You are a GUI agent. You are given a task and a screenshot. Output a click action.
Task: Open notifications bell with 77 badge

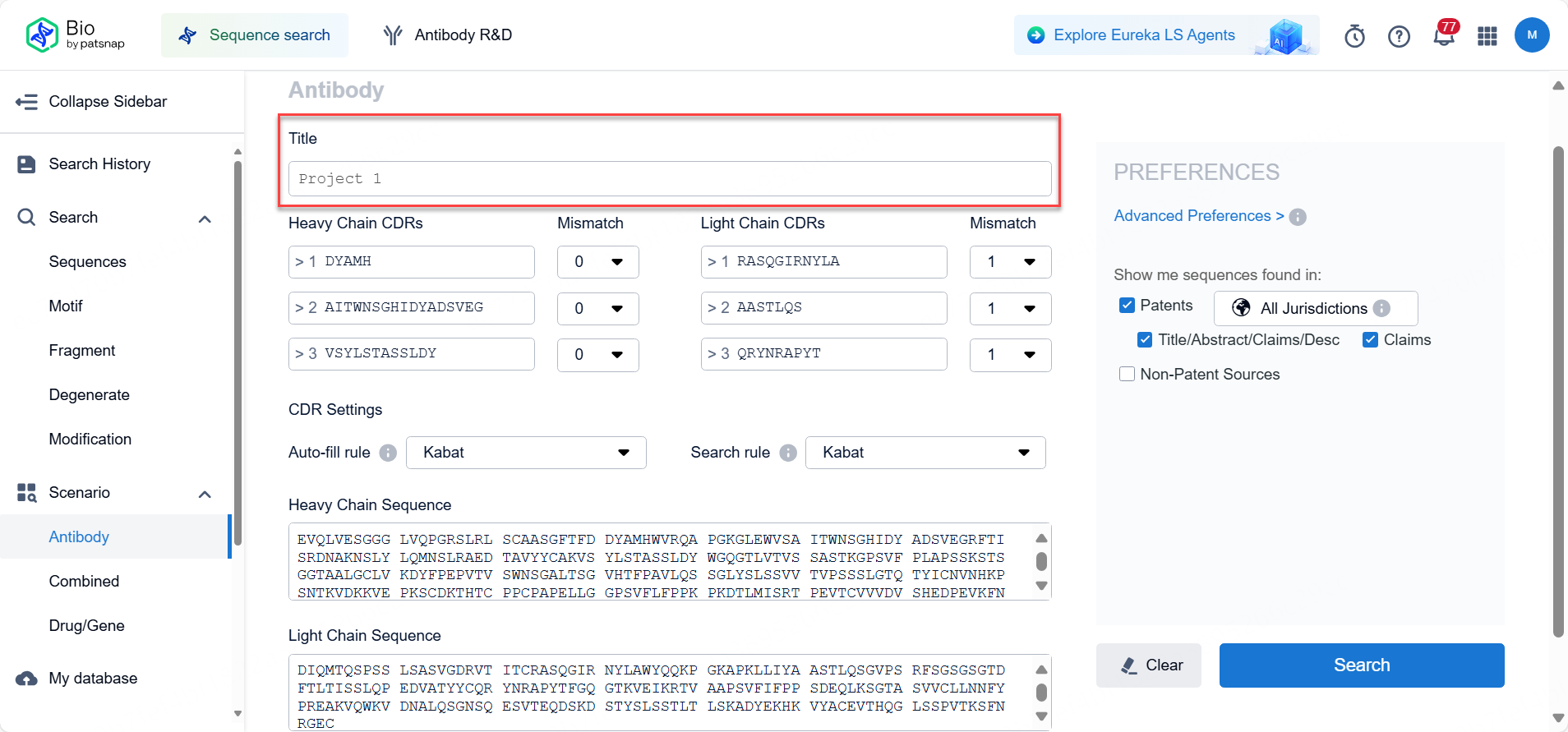(1443, 36)
